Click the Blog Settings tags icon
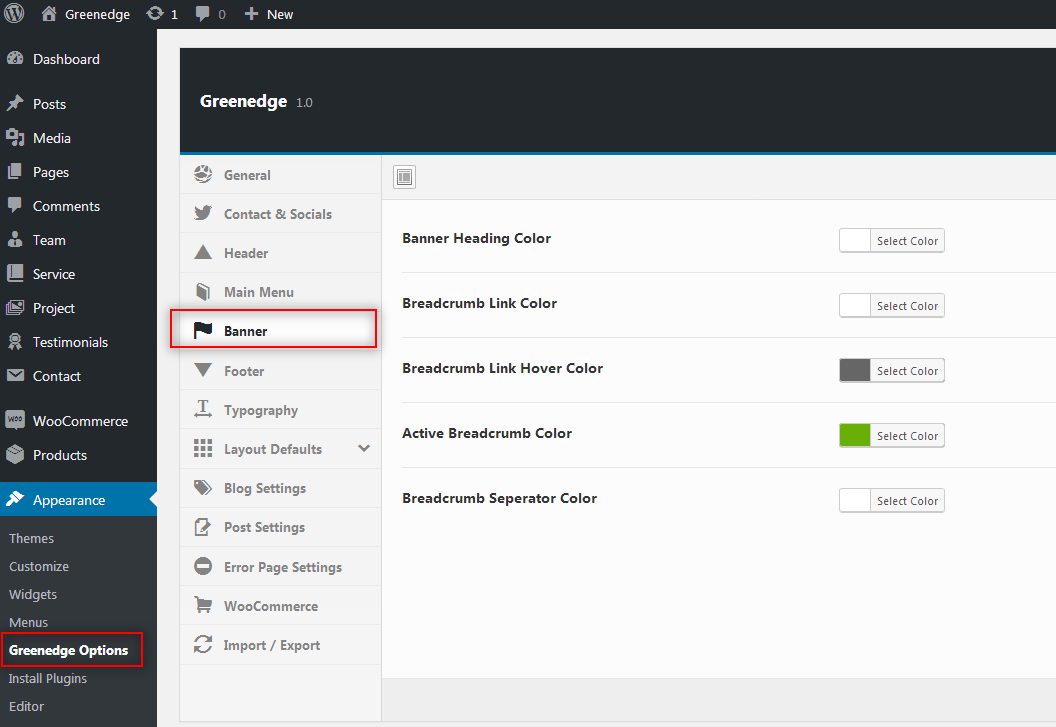The height and width of the screenshot is (727, 1056). [x=203, y=487]
